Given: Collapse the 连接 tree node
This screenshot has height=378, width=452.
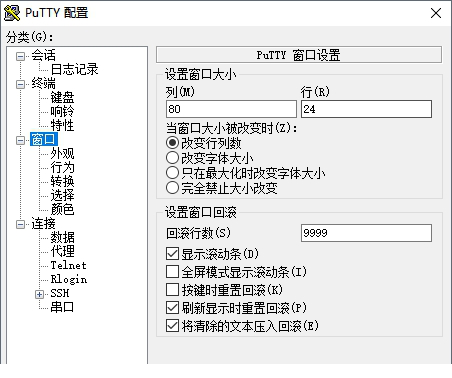Looking at the screenshot, I should point(20,224).
